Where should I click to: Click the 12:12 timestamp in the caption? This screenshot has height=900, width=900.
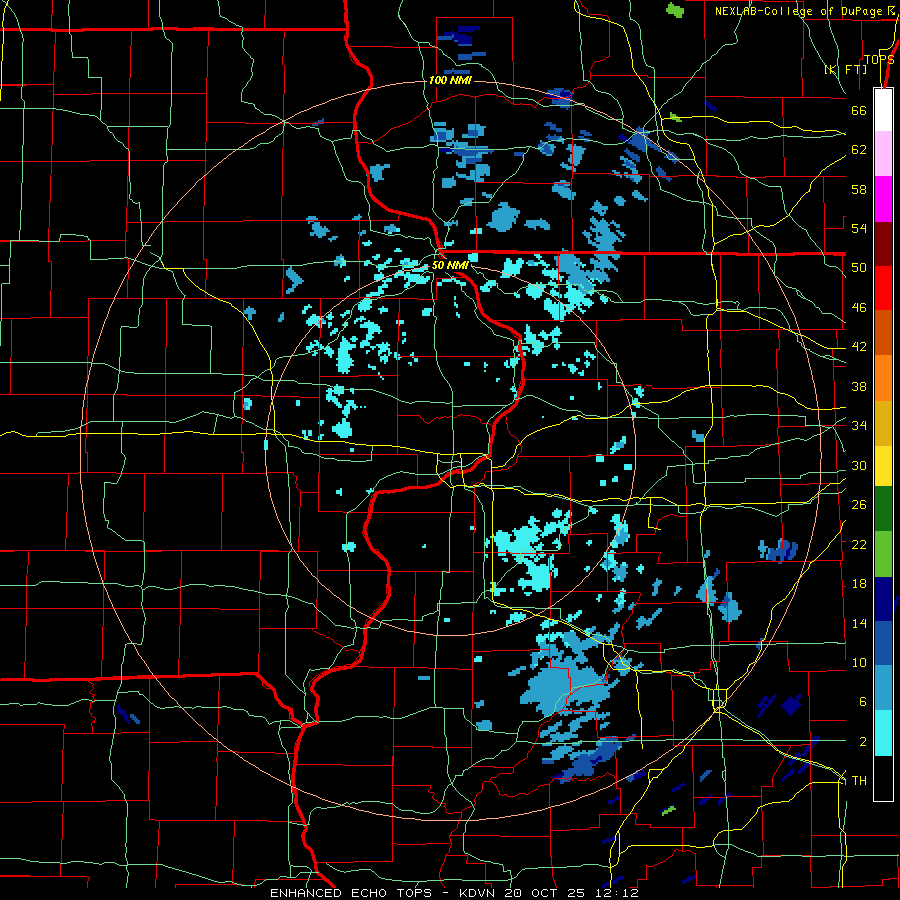[x=618, y=893]
